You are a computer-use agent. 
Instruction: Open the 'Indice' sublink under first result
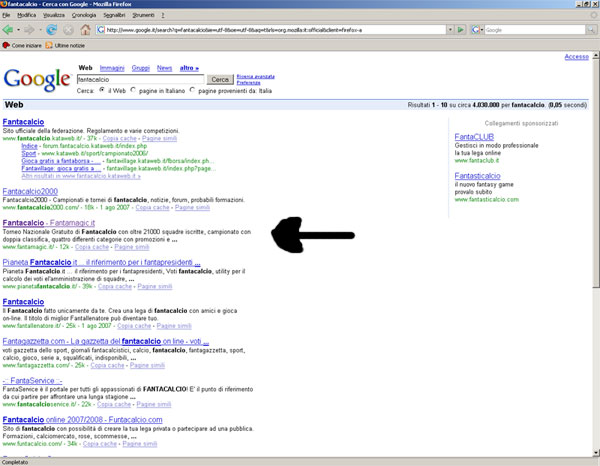pos(29,146)
